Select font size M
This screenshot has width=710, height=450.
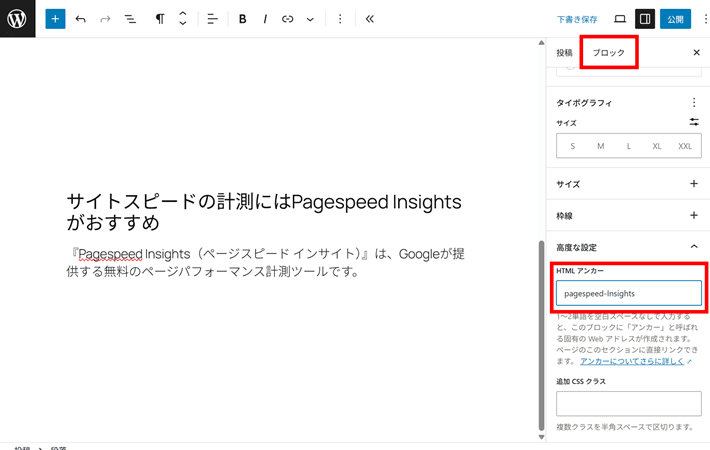(x=600, y=146)
